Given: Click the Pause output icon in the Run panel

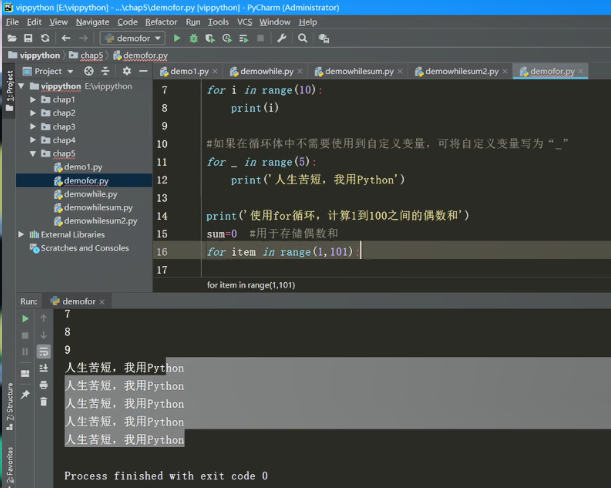Looking at the screenshot, I should (25, 352).
